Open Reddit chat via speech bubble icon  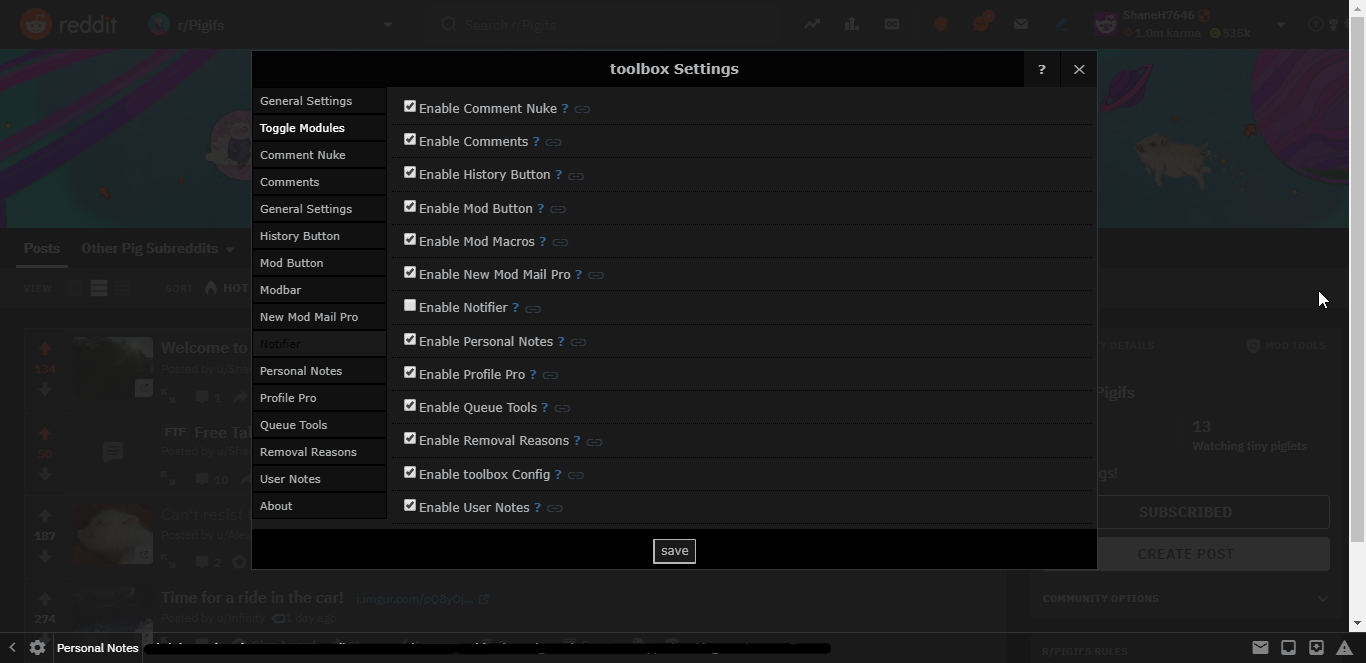point(981,24)
